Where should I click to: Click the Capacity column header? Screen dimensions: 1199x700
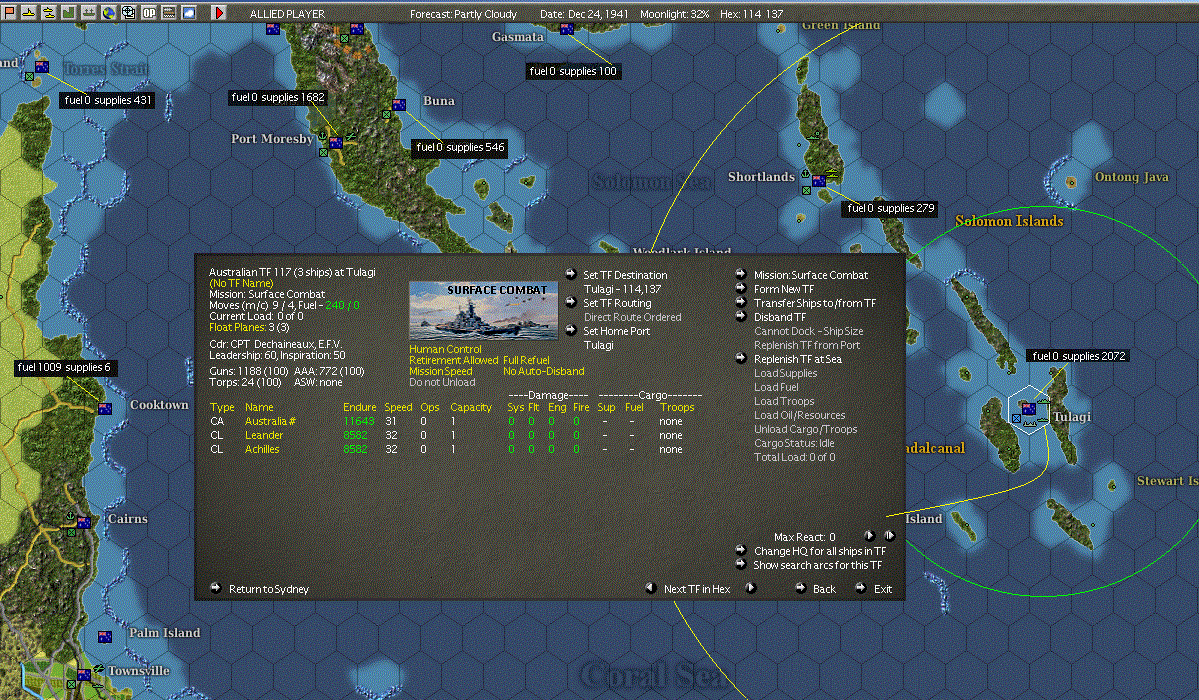470,408
